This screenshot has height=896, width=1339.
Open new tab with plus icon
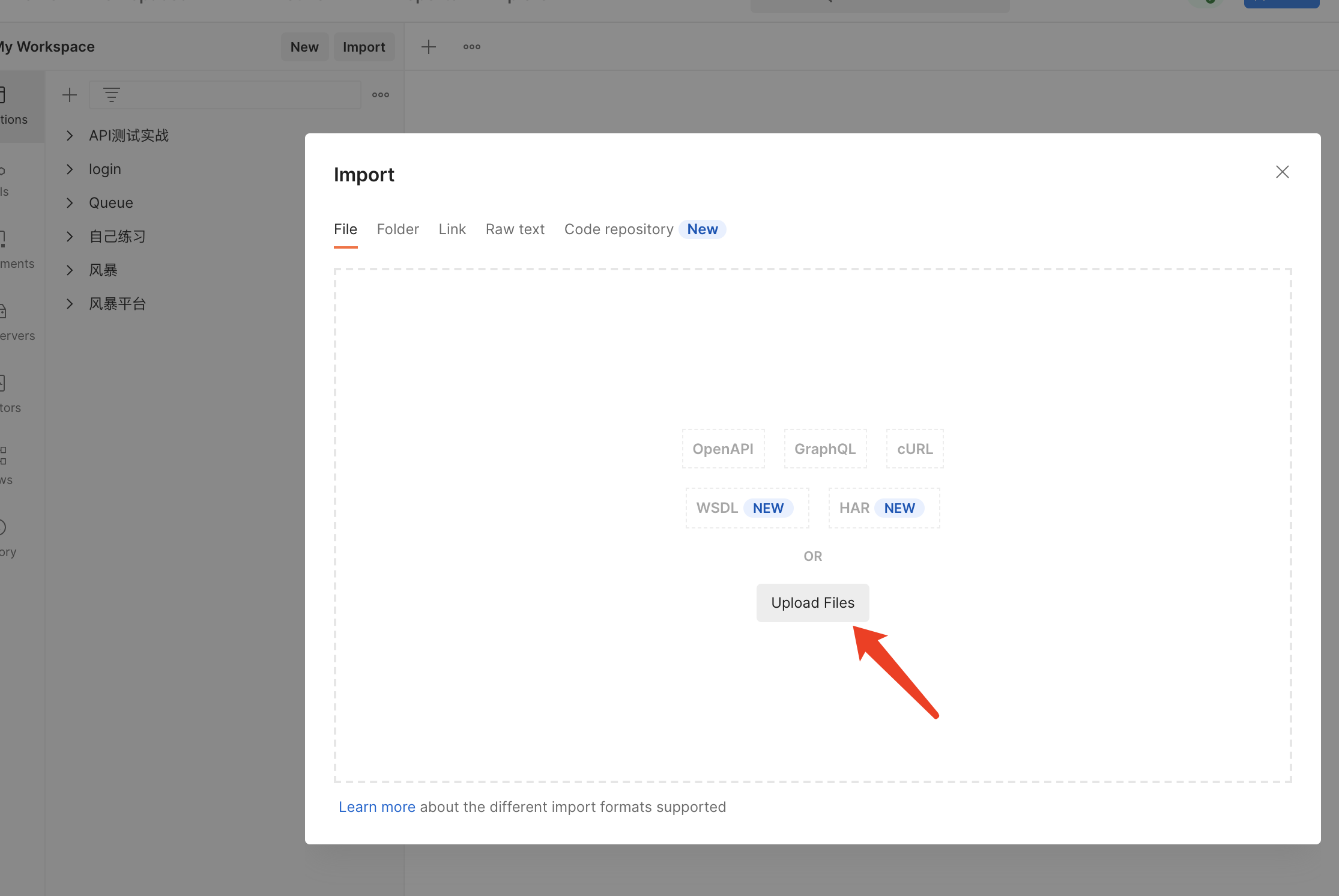(428, 47)
